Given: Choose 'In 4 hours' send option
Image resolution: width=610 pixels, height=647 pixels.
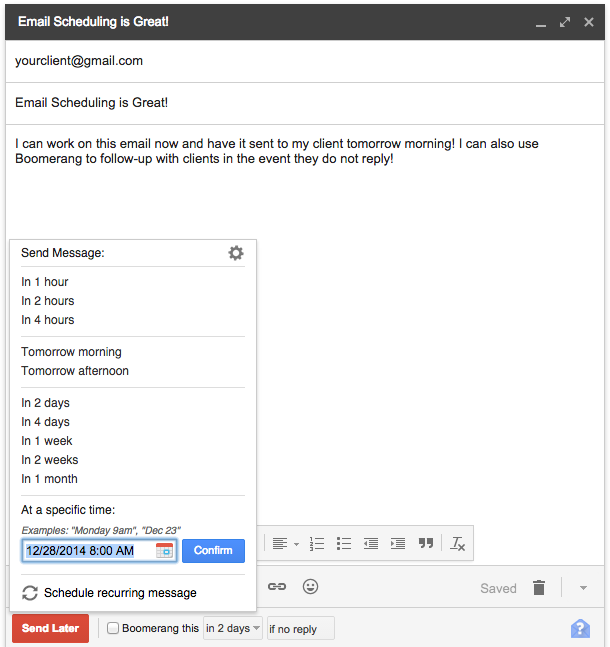Looking at the screenshot, I should [x=47, y=320].
